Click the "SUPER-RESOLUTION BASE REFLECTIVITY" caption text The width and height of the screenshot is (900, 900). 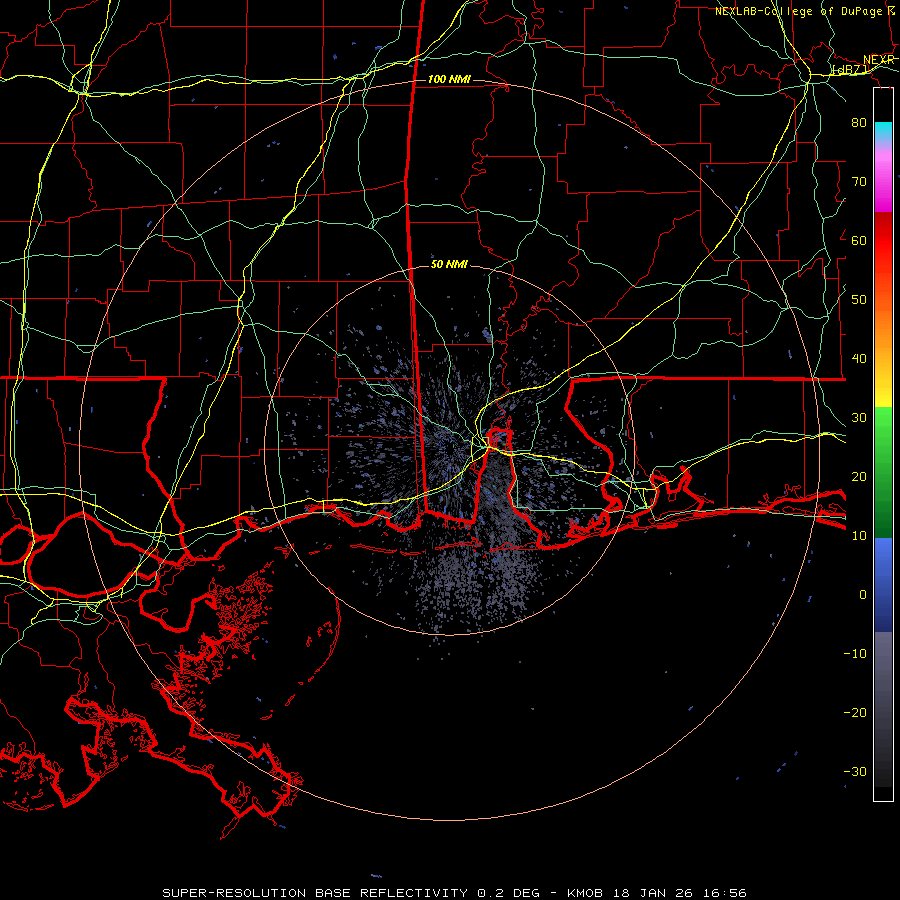(315, 893)
